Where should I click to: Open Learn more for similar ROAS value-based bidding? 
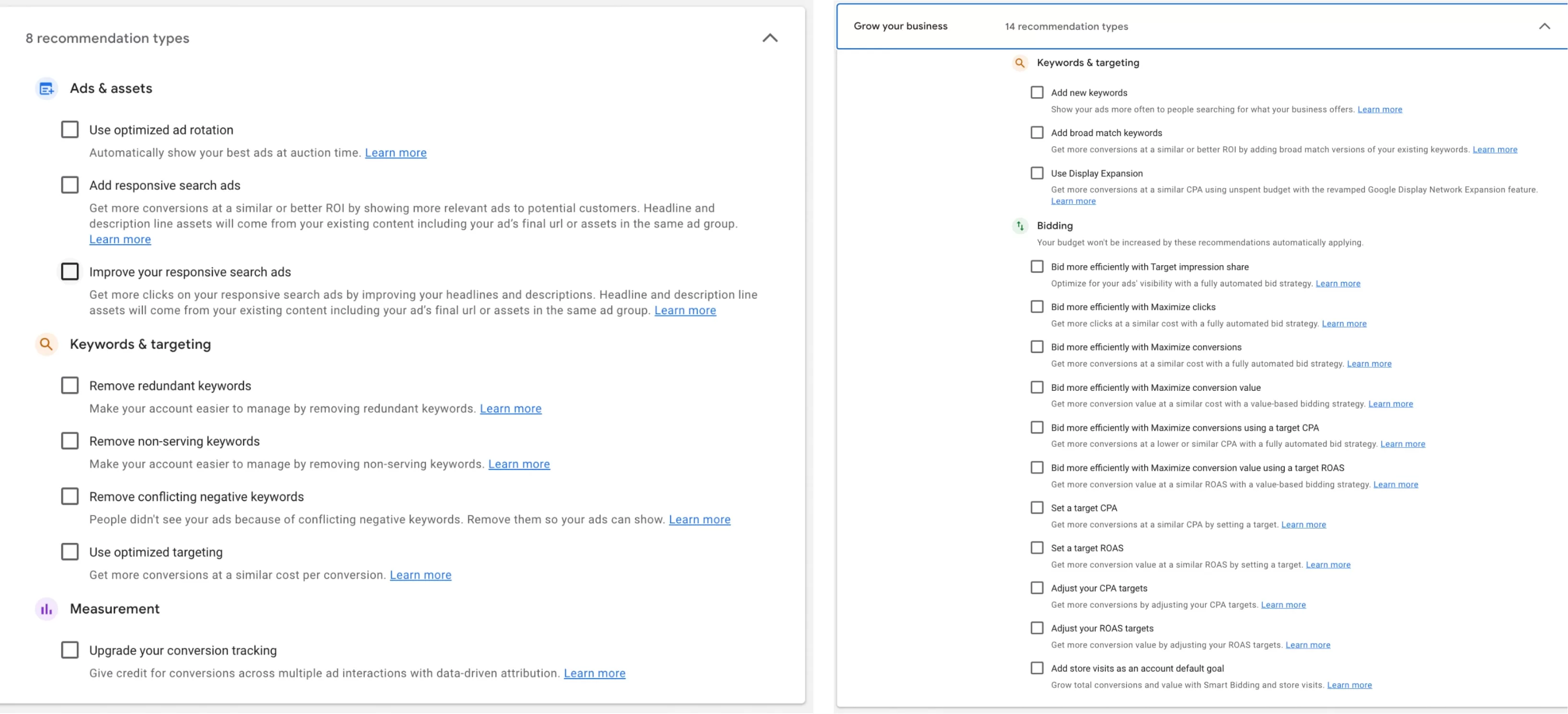(1395, 484)
